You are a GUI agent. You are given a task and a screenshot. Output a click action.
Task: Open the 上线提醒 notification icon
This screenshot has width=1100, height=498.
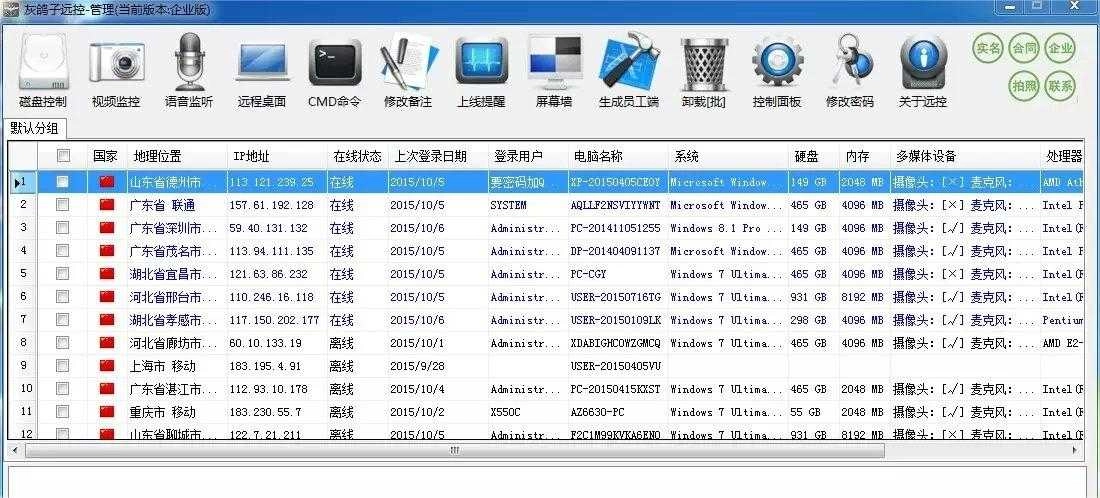click(481, 65)
